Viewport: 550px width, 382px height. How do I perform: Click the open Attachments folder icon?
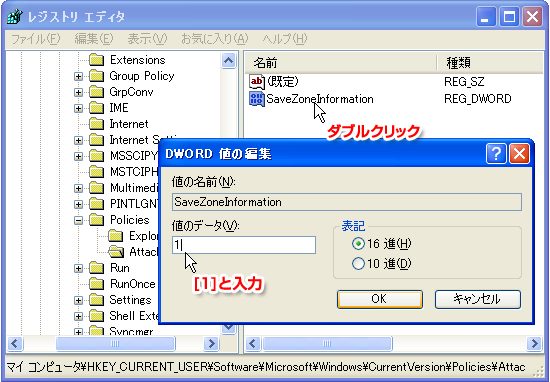[x=116, y=252]
